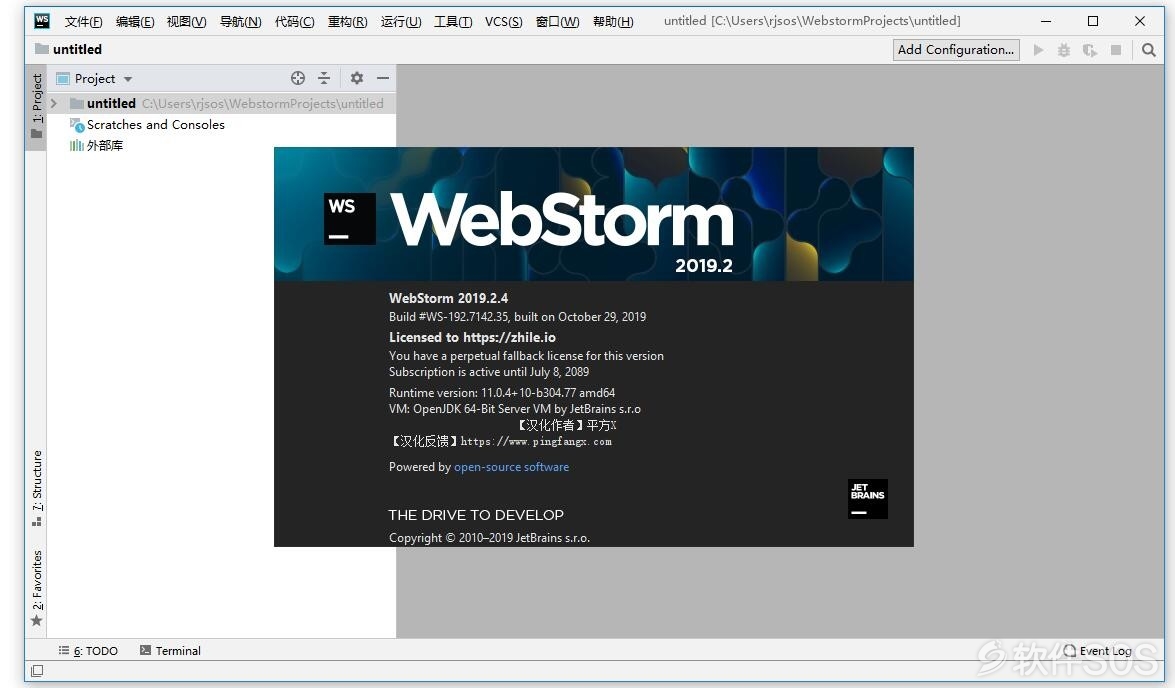Open the 编辑(E) menu
This screenshot has width=1175, height=688.
click(135, 22)
